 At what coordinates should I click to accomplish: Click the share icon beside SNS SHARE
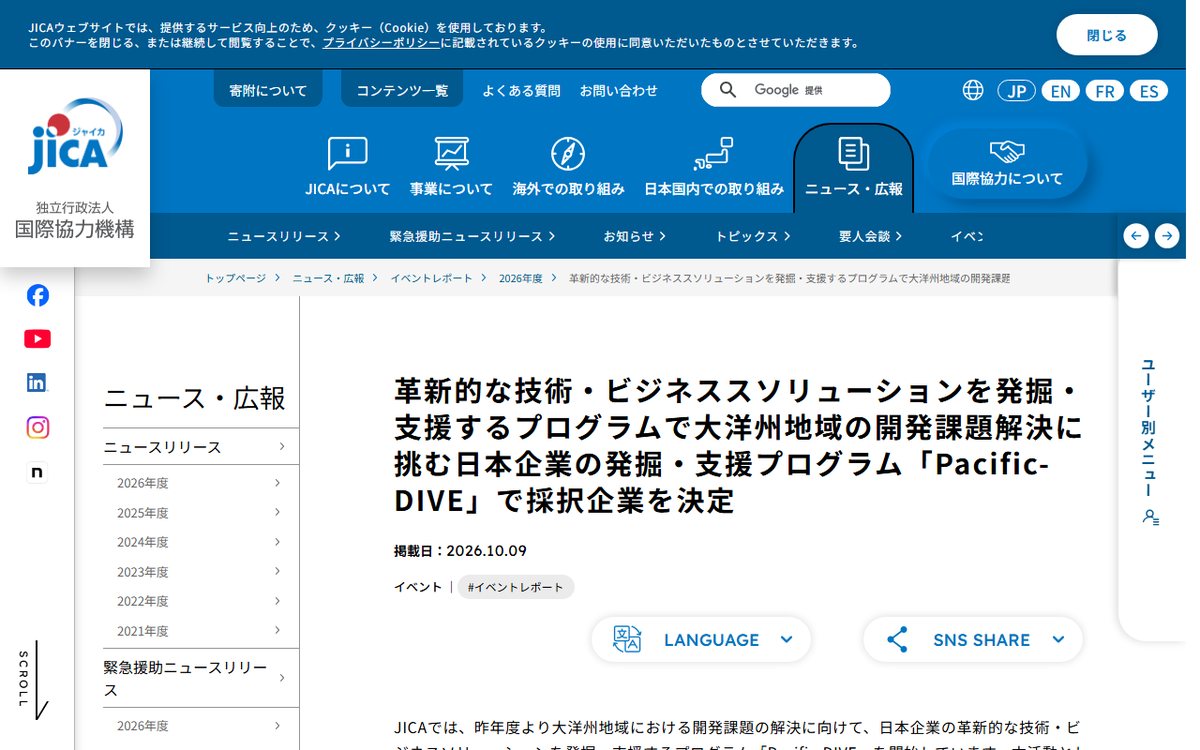pyautogui.click(x=897, y=640)
